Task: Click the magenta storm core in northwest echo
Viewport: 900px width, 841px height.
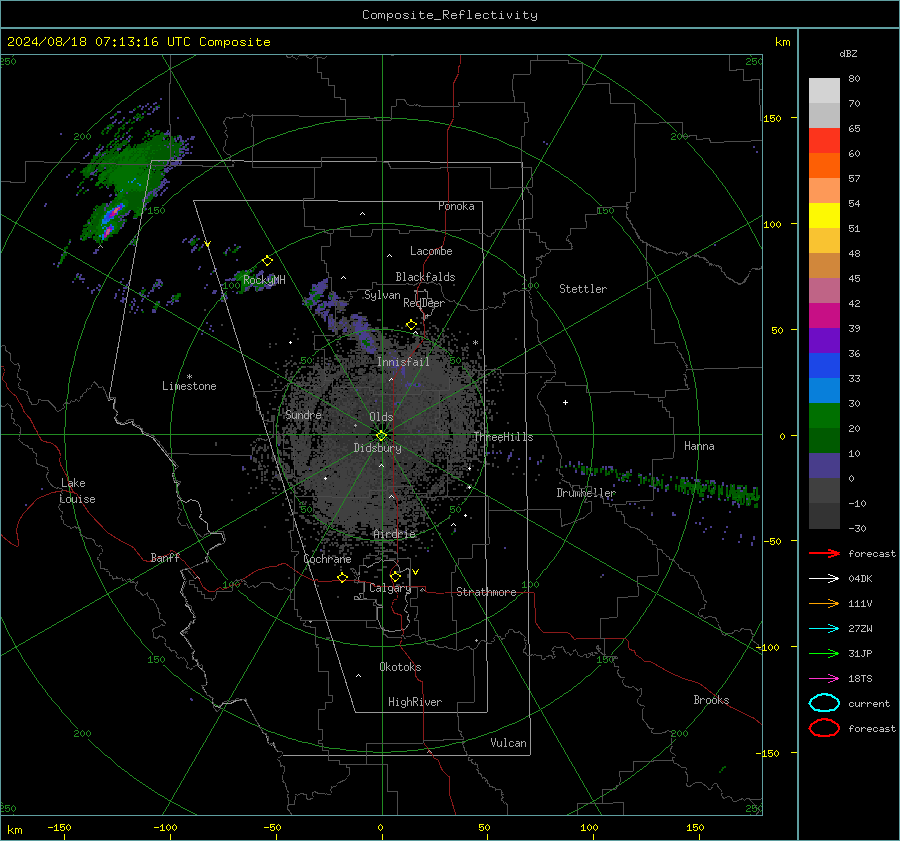Action: 114,212
